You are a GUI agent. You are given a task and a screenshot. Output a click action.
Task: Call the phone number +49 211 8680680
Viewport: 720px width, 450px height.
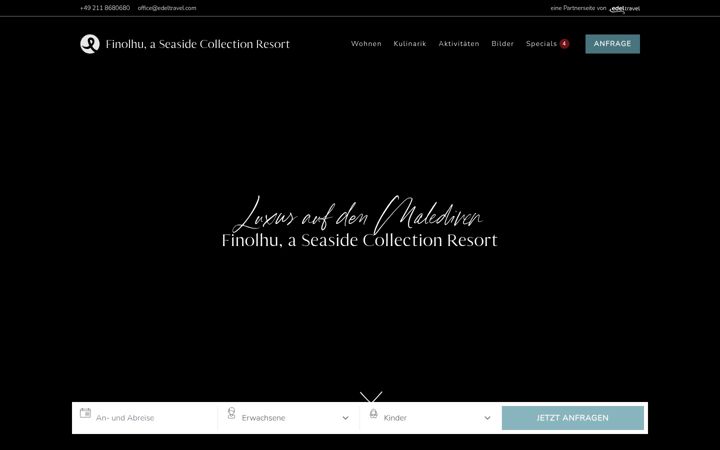click(x=105, y=8)
